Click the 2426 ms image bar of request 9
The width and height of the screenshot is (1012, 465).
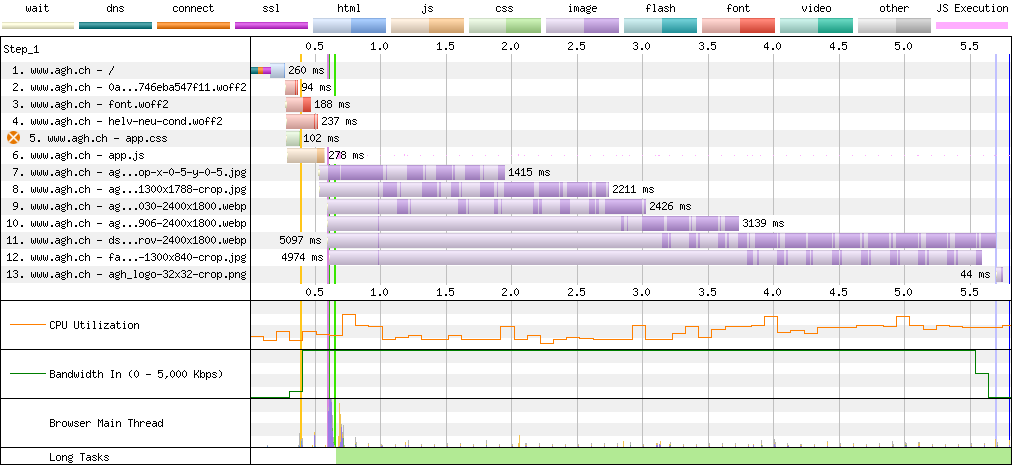pyautogui.click(x=486, y=207)
